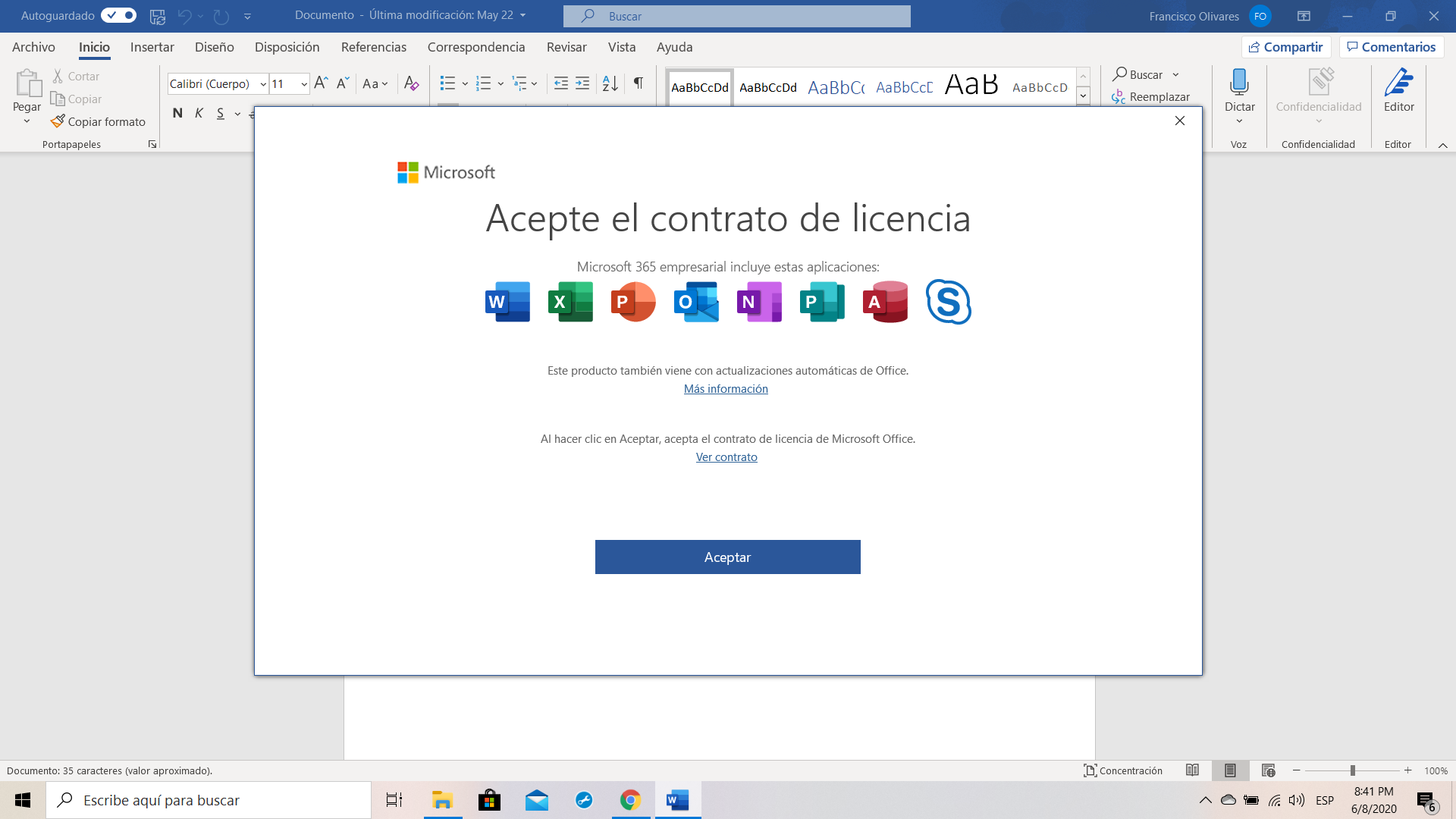Screen dimensions: 1456x819
Task: Switch to Concentración focus mode
Action: point(1123,770)
